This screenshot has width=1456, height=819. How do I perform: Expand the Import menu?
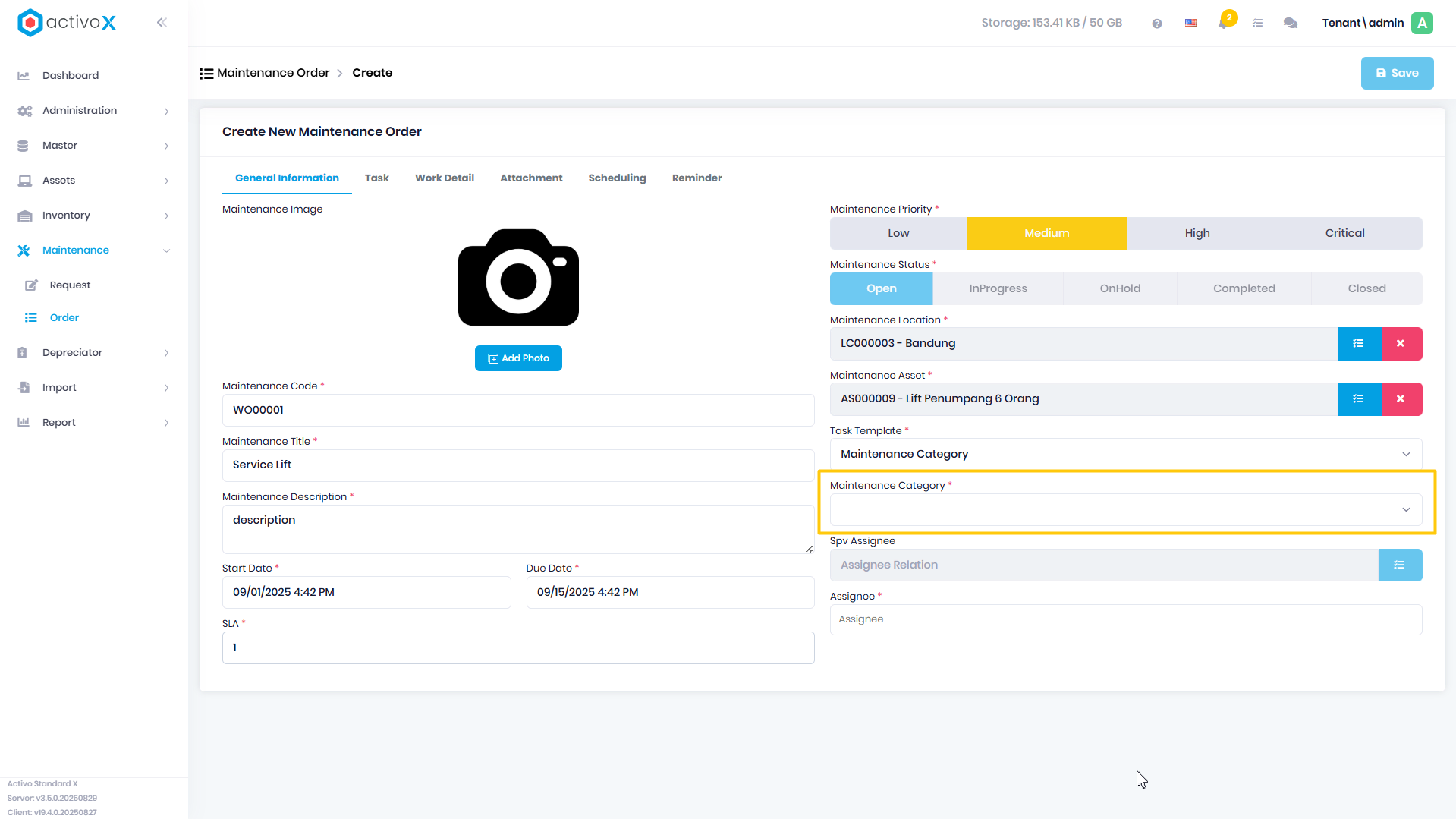click(x=166, y=389)
